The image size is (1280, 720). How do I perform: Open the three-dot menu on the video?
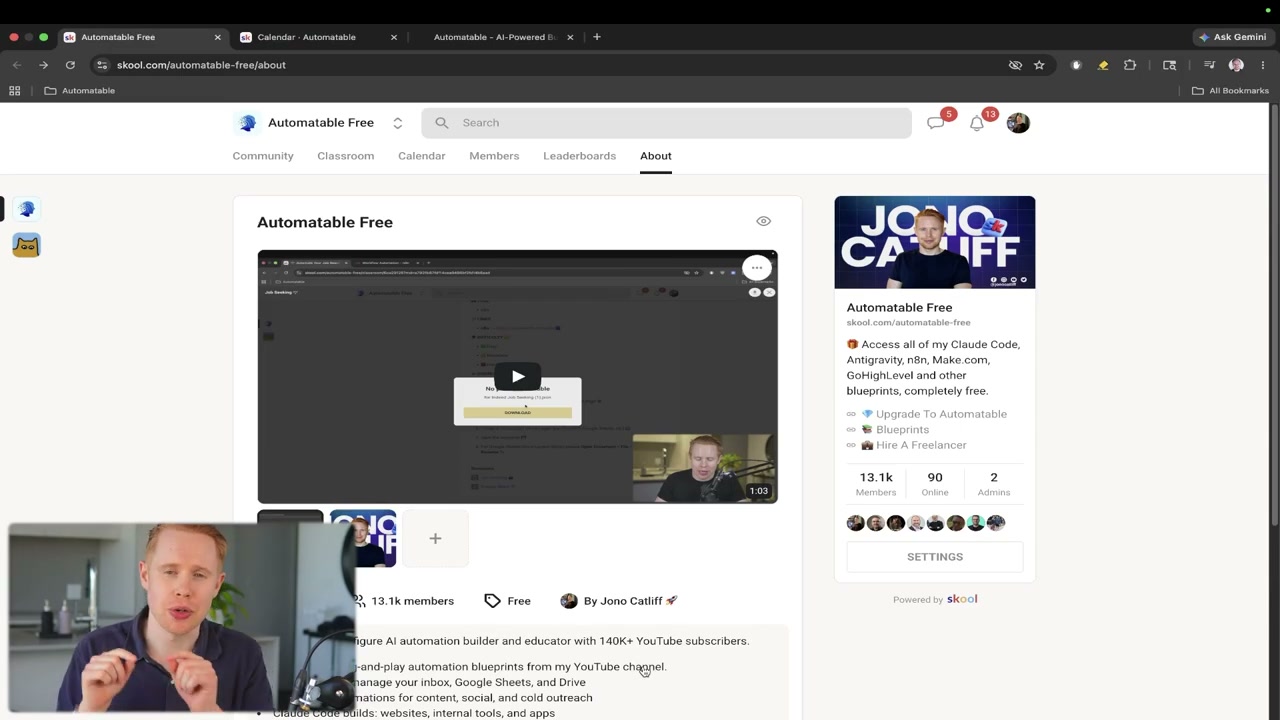click(x=757, y=267)
